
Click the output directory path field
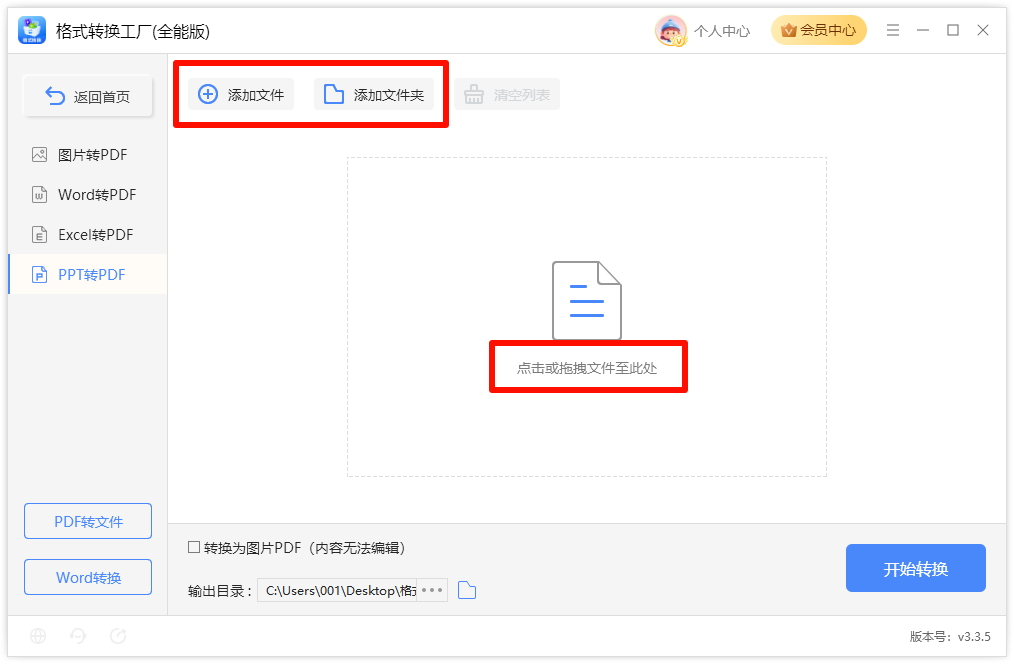tap(338, 590)
